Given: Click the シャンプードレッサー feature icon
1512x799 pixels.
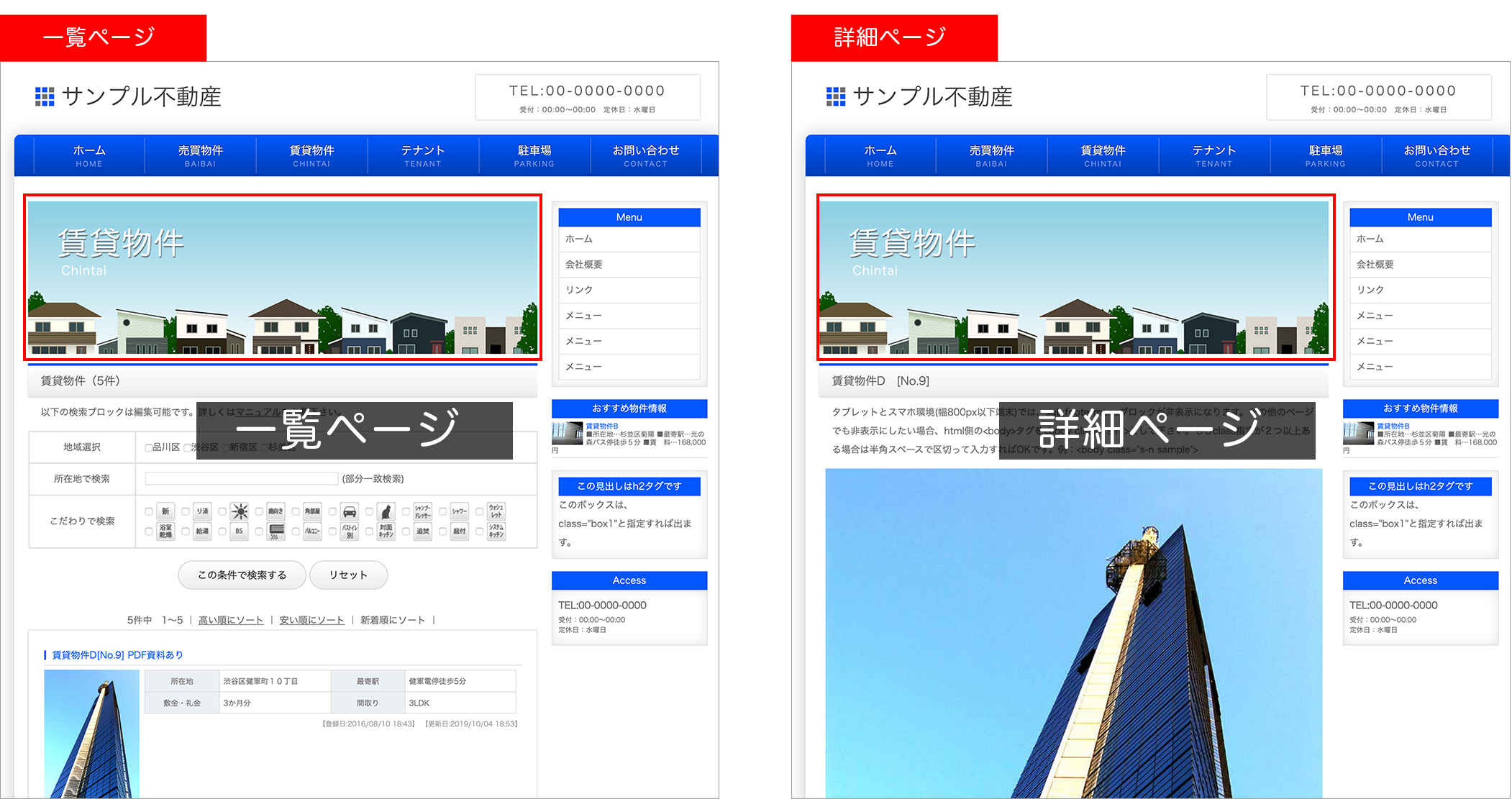Looking at the screenshot, I should (x=423, y=511).
